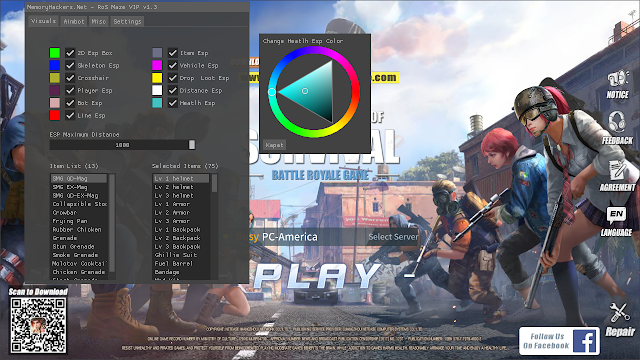Open the Misc tab
The image size is (640, 360).
tap(98, 21)
